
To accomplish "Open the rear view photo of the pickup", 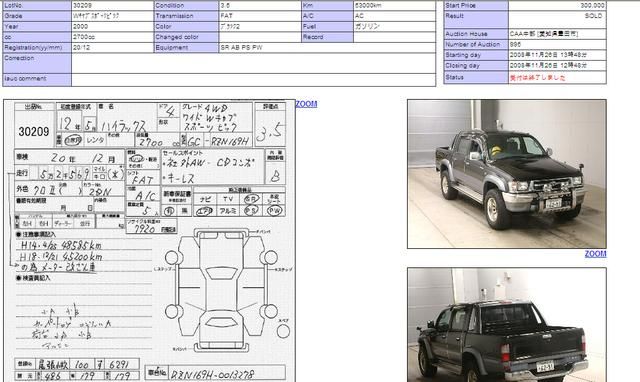I will point(507,325).
